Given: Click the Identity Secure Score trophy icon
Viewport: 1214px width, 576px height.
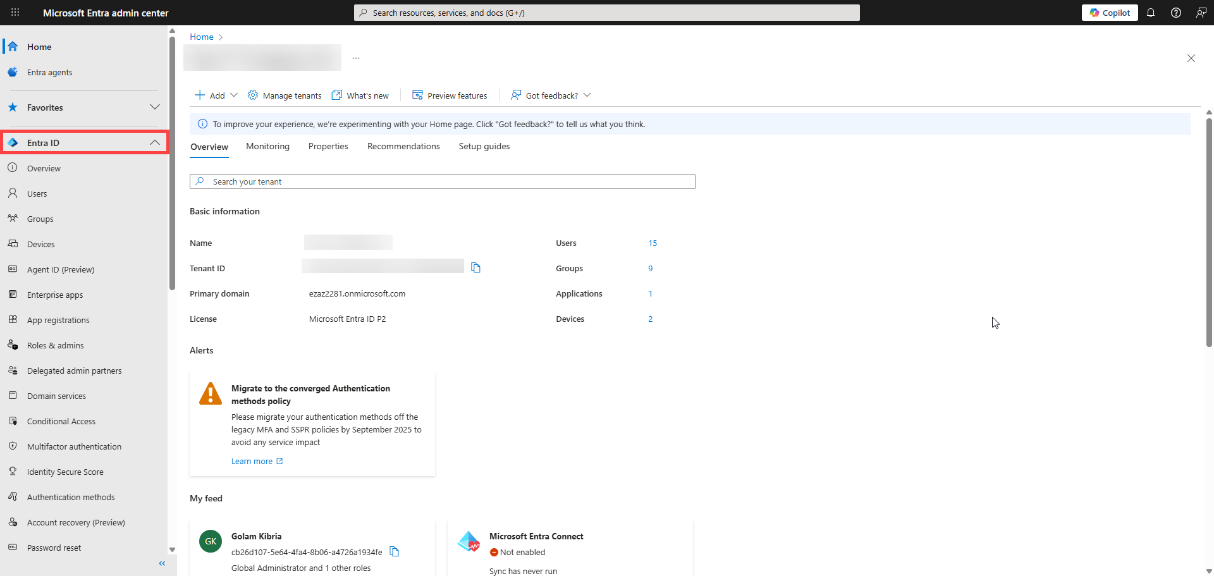Looking at the screenshot, I should (x=13, y=472).
